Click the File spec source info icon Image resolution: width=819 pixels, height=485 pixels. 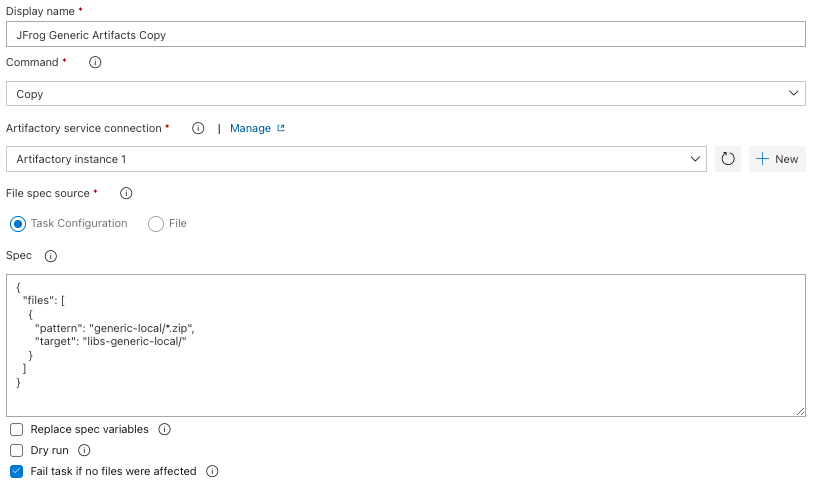point(126,193)
